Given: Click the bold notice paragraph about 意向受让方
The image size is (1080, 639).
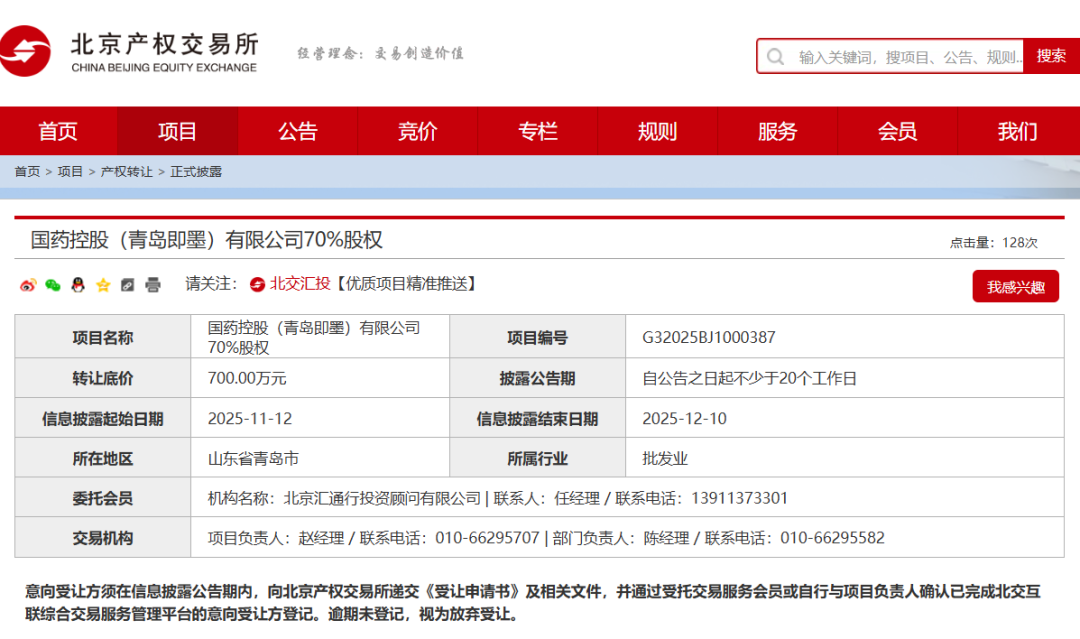Looking at the screenshot, I should point(532,603).
